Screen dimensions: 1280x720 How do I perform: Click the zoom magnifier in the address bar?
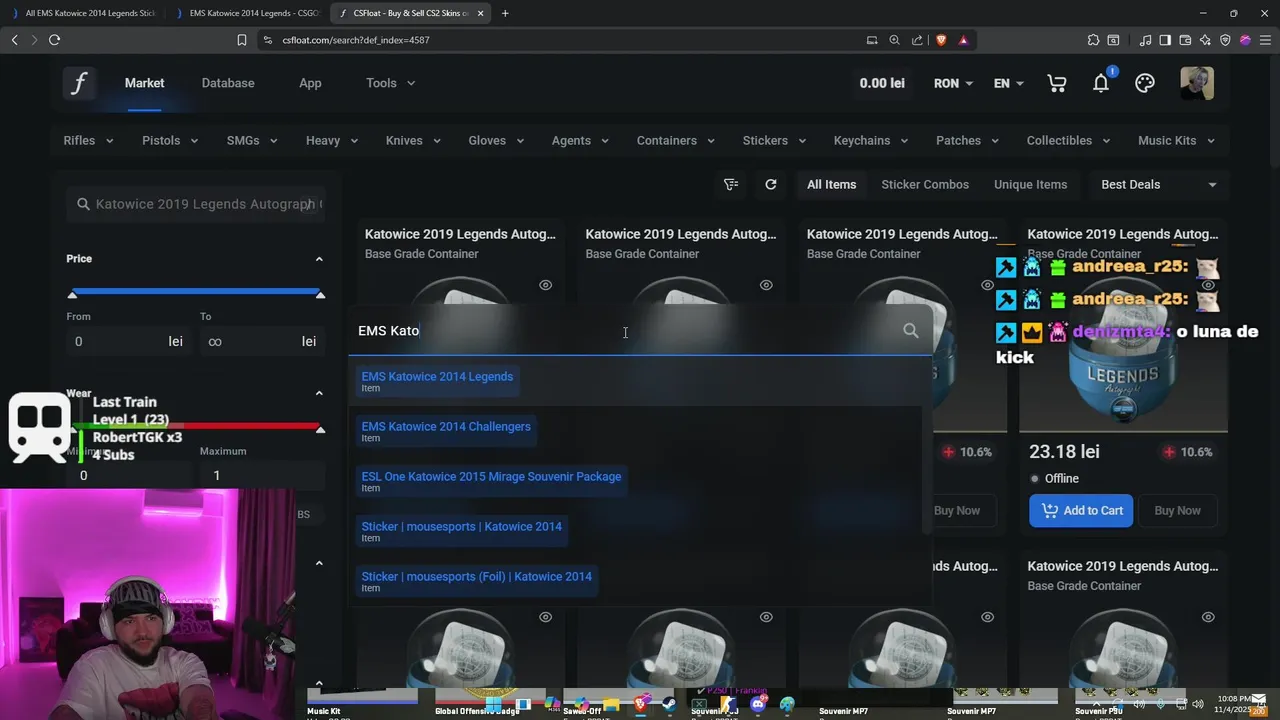pos(895,40)
